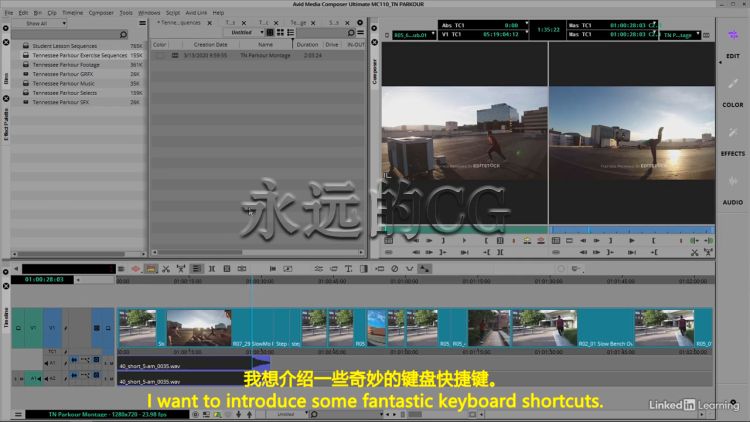This screenshot has width=750, height=422.
Task: Select the Extract/Splice-In yellow segment tool
Action: coord(151,269)
